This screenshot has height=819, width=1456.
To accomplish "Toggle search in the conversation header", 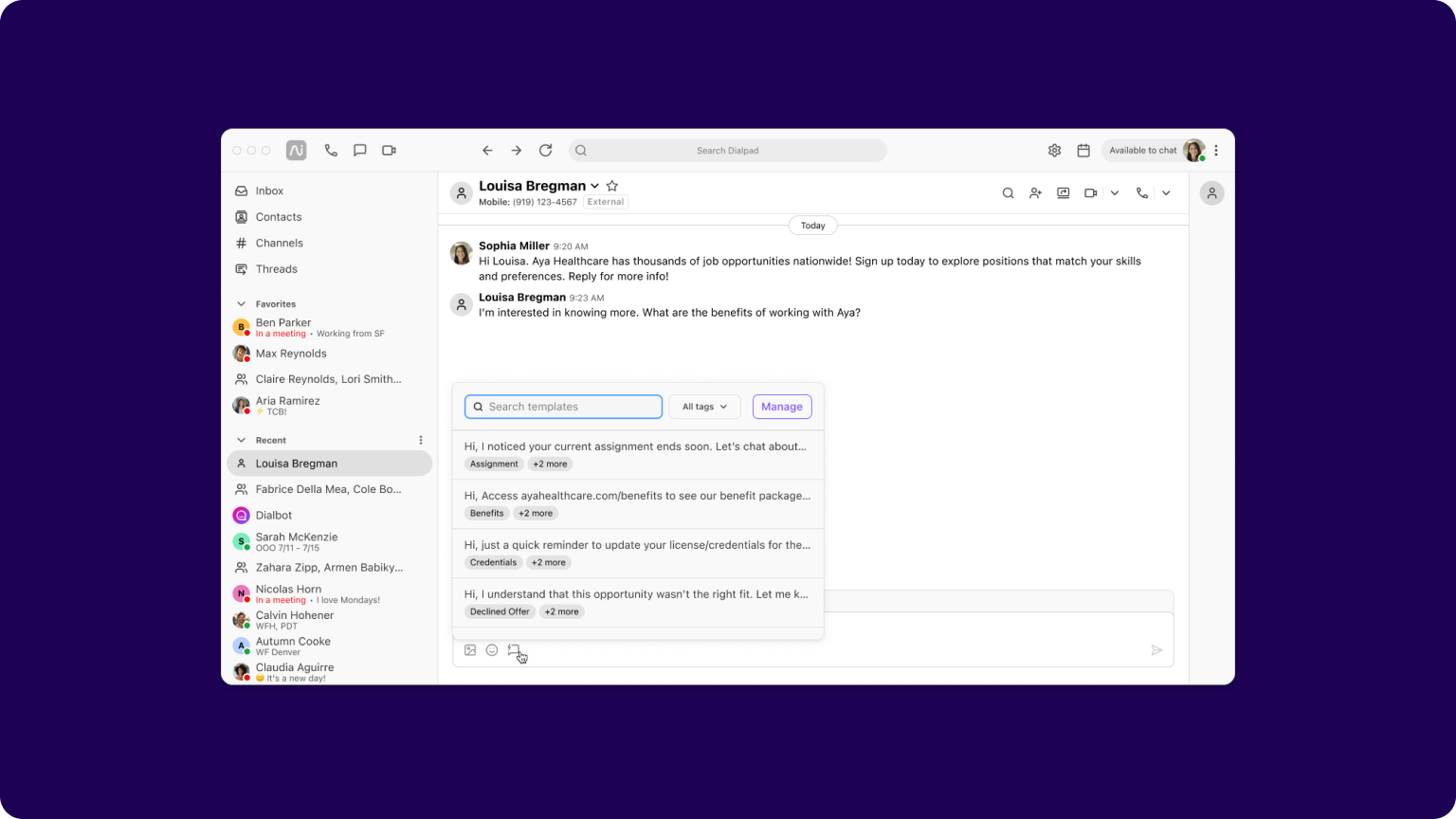I will click(x=1008, y=192).
